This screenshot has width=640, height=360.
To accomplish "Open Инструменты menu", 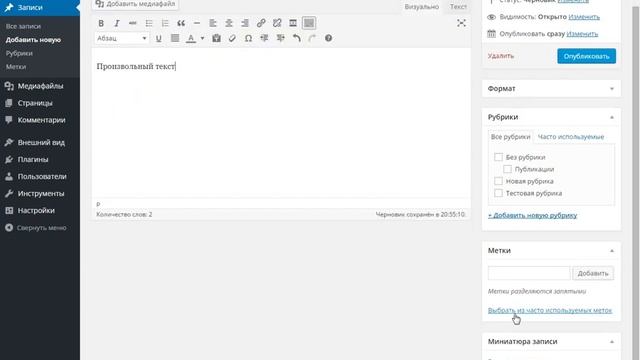I will pyautogui.click(x=40, y=193).
